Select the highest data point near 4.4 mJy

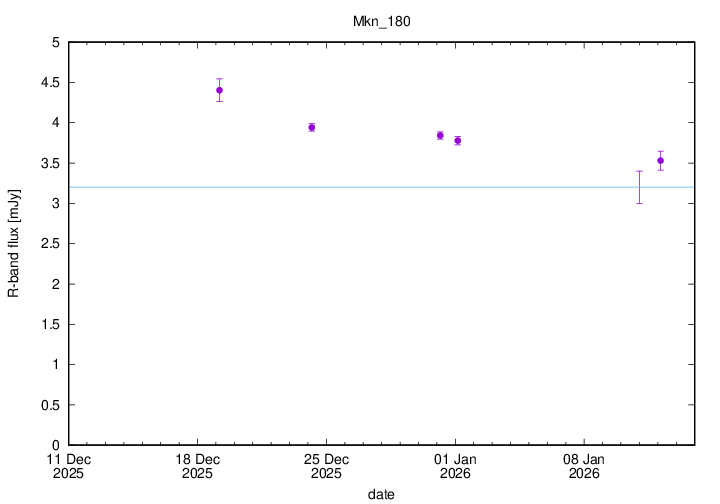point(219,90)
